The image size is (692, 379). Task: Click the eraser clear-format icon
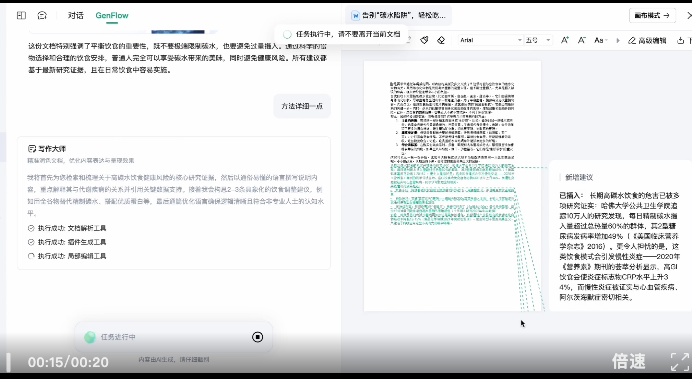[441, 40]
